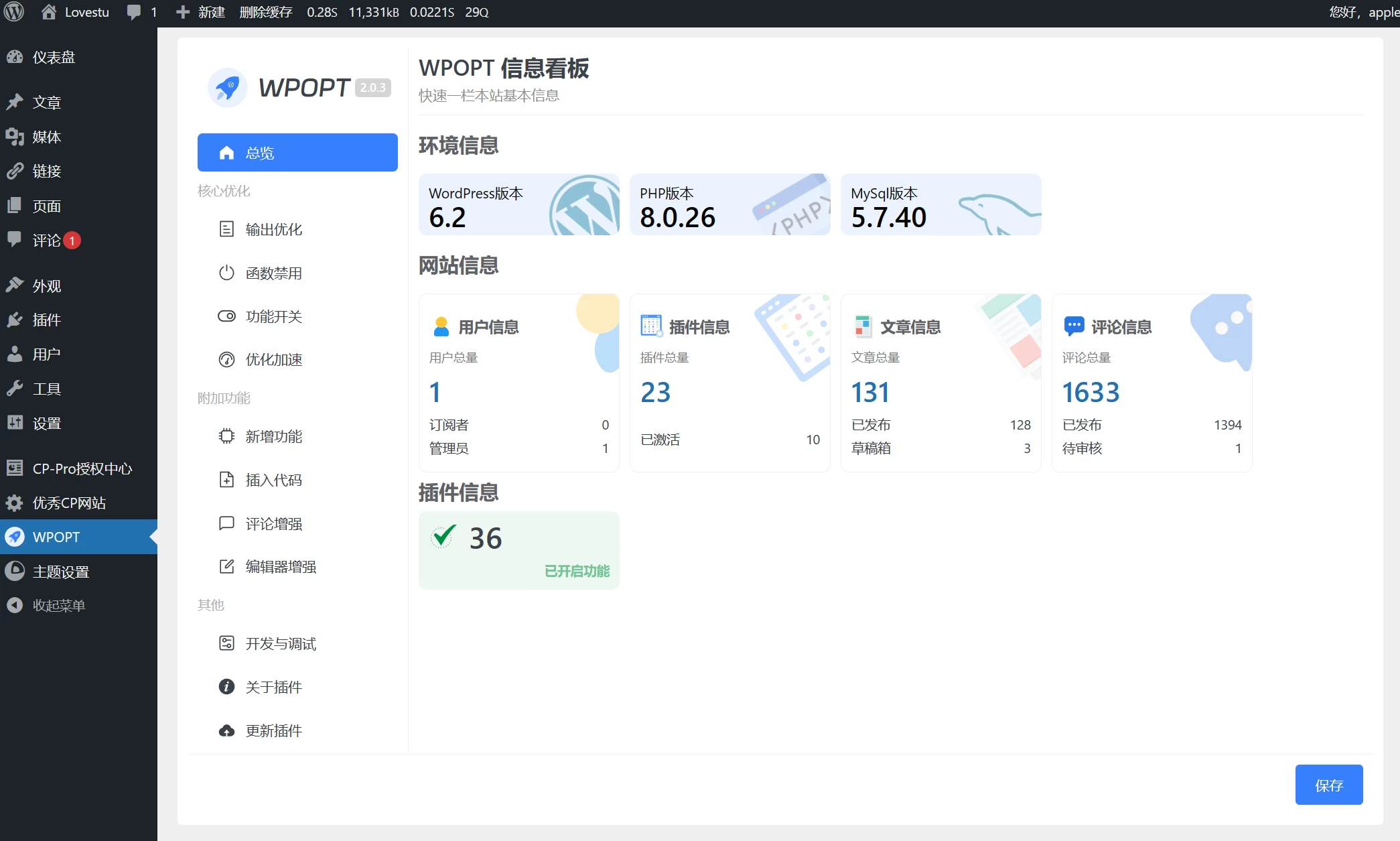Click the 您好, apple account greeting
The height and width of the screenshot is (841, 1400).
pos(1364,12)
